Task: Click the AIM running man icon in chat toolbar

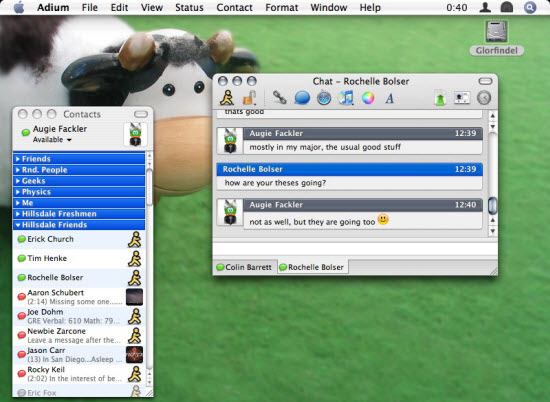Action: point(227,98)
